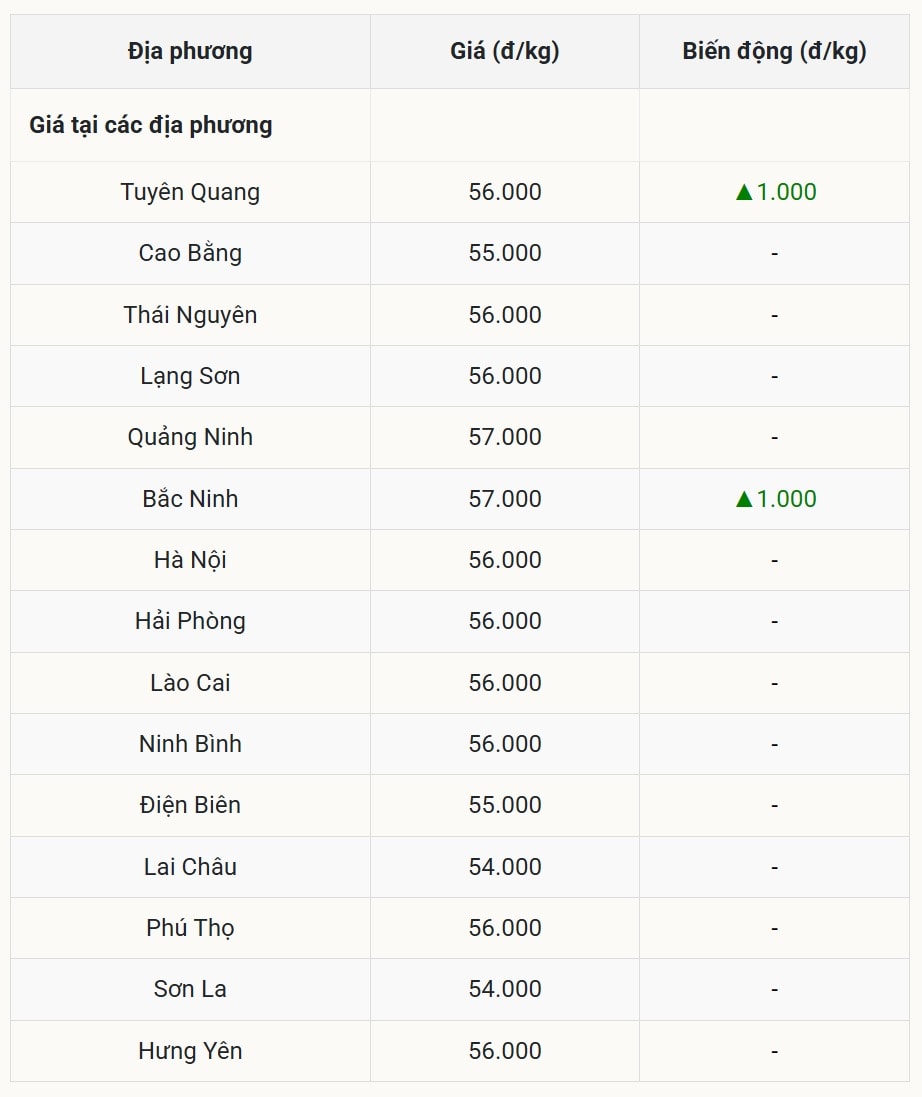Click the Giá tại các địa phương heading
922x1097 pixels.
pos(150,125)
